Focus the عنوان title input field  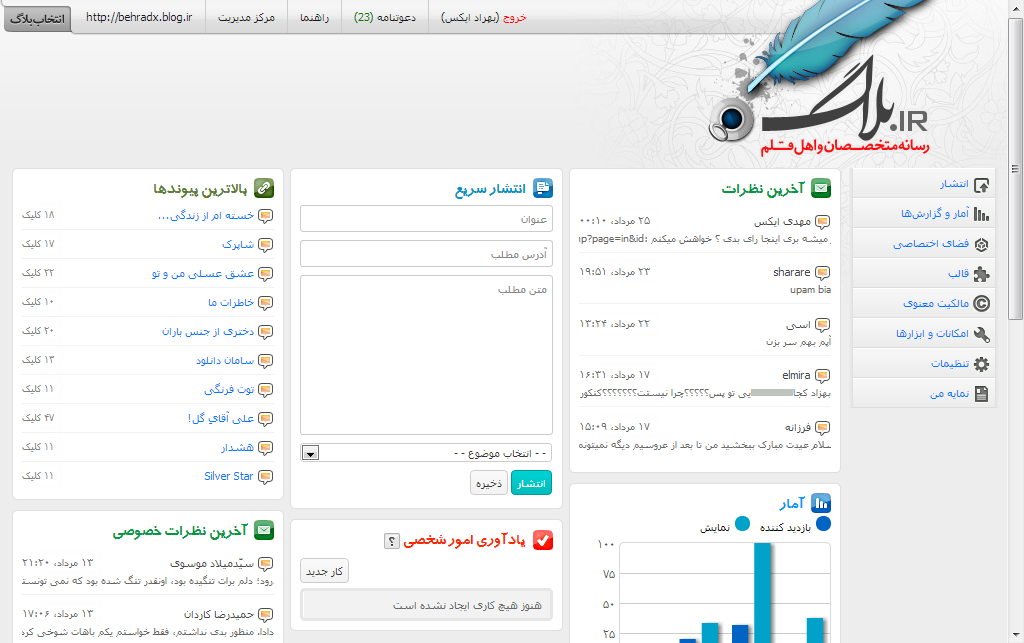coord(426,219)
